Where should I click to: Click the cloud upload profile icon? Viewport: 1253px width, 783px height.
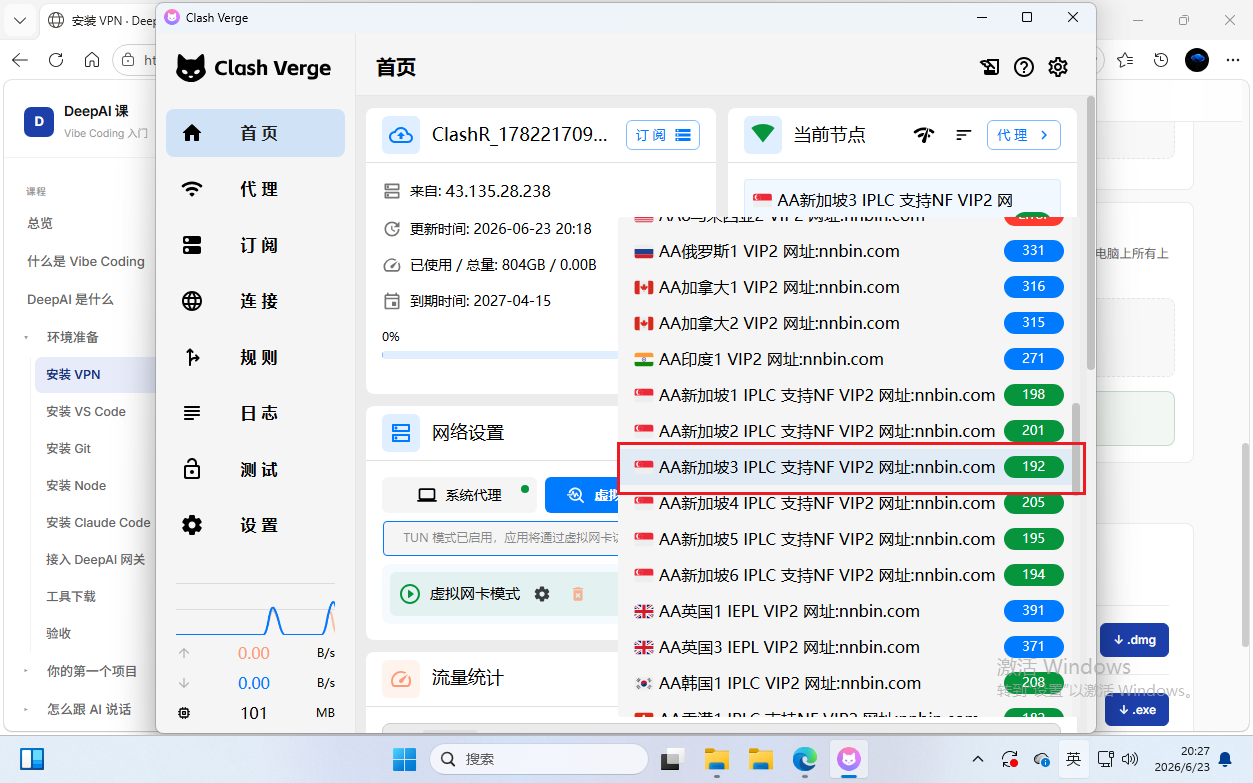click(401, 135)
